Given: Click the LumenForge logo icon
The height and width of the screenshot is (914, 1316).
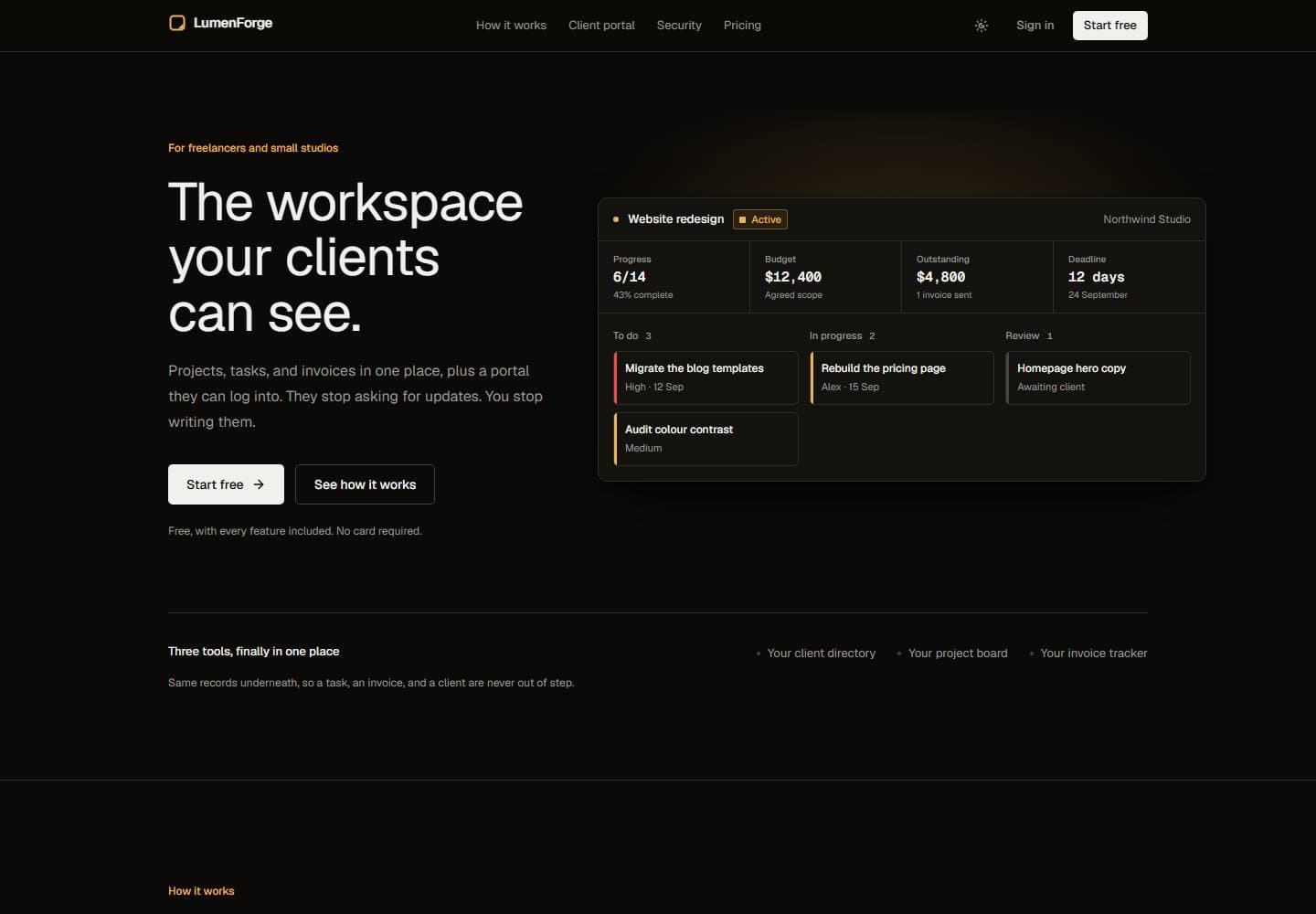Looking at the screenshot, I should [177, 23].
